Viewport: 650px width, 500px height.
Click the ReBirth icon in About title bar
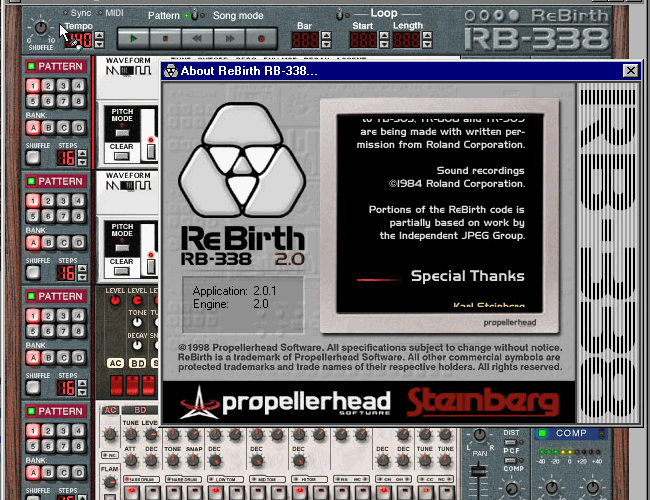pos(170,71)
